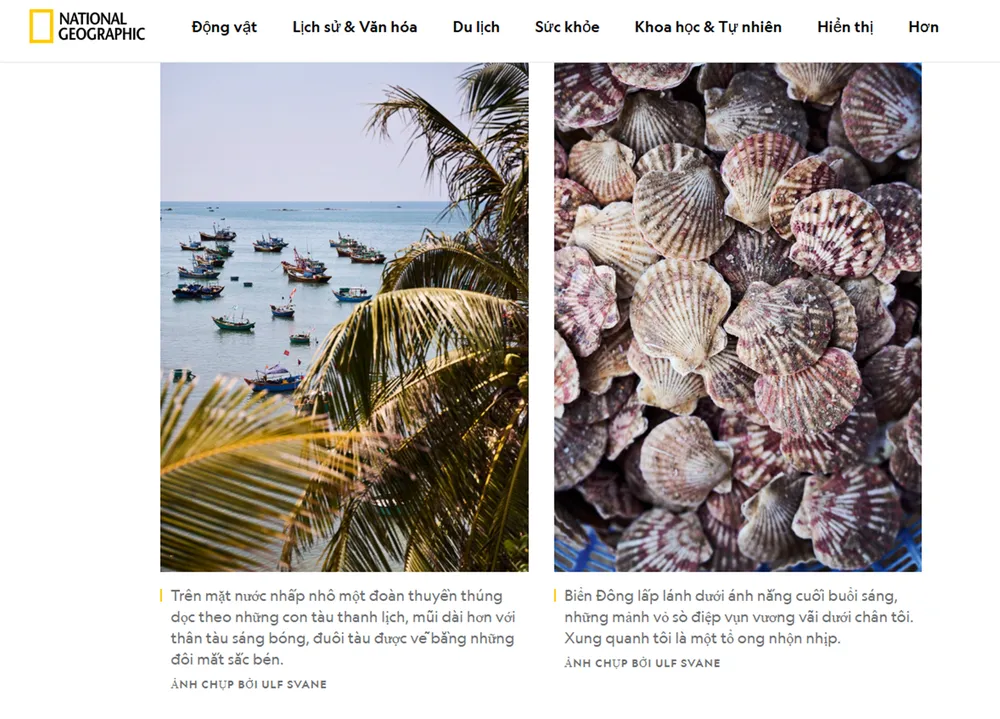Open the fishing boats and palm photo
This screenshot has width=1000, height=719.
[x=344, y=316]
